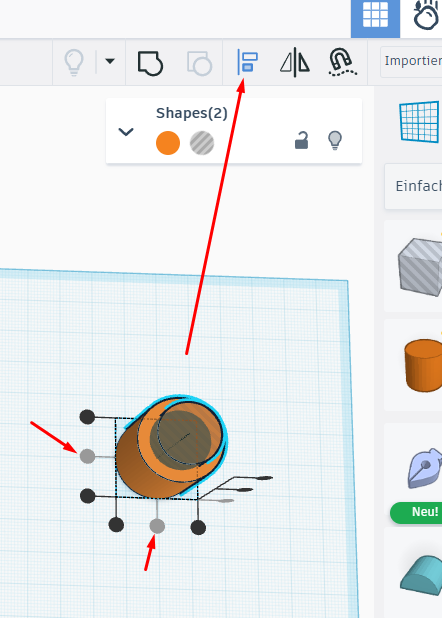Screen dimensions: 442x618
Task: Select the Mirror tool icon
Action: [x=295, y=62]
